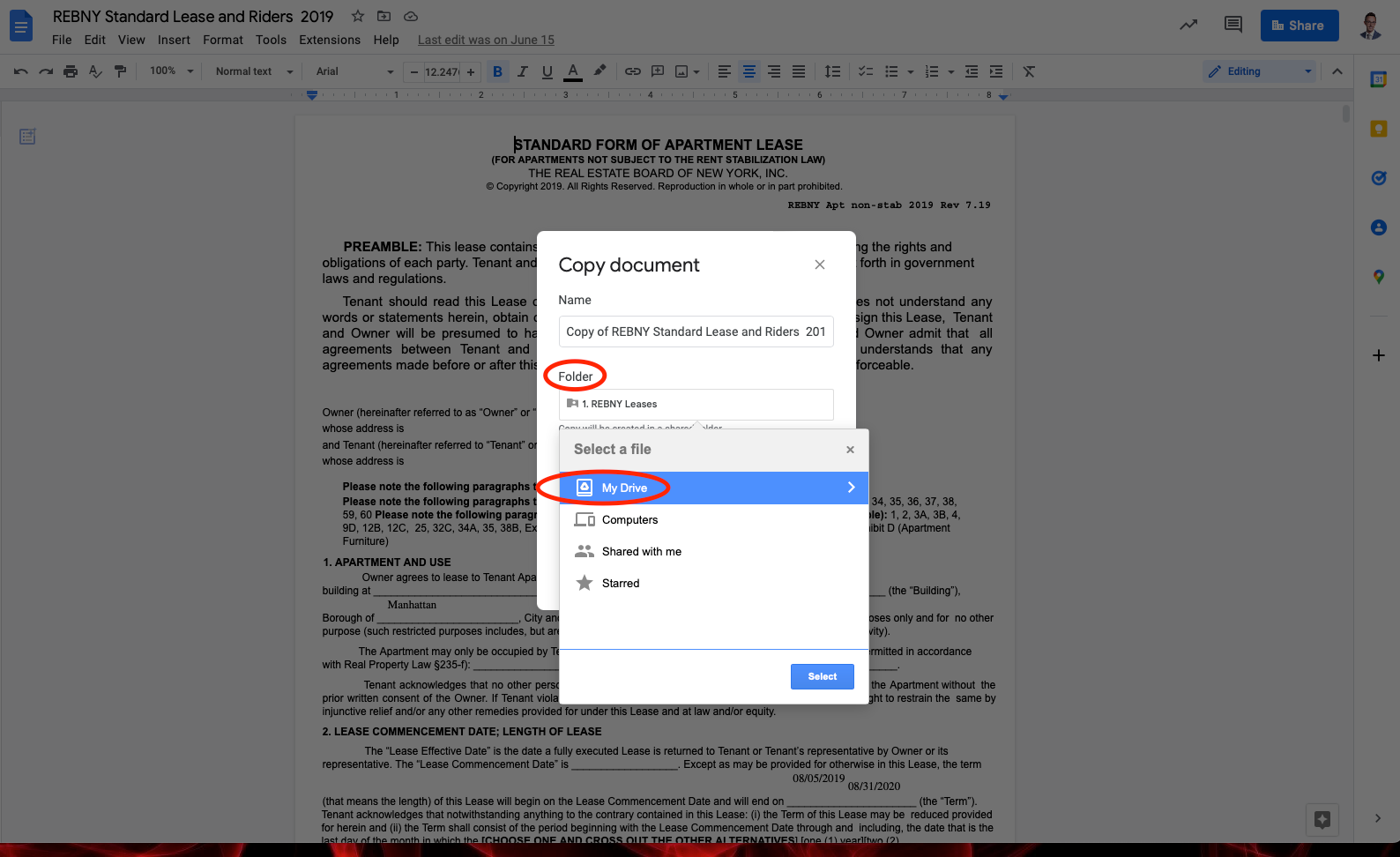Screen dimensions: 1400x857
Task: Open the Tools menu
Action: (x=271, y=40)
